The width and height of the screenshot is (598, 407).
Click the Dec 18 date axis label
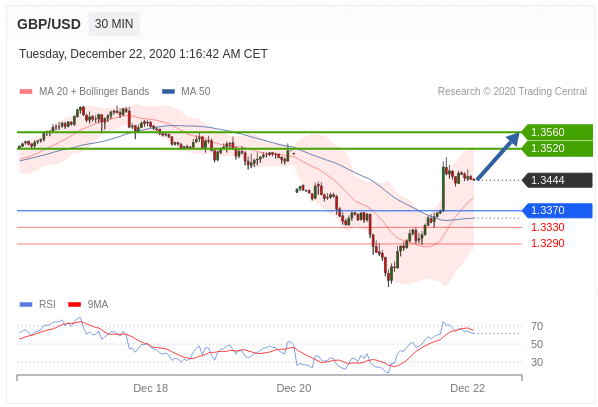[x=151, y=388]
